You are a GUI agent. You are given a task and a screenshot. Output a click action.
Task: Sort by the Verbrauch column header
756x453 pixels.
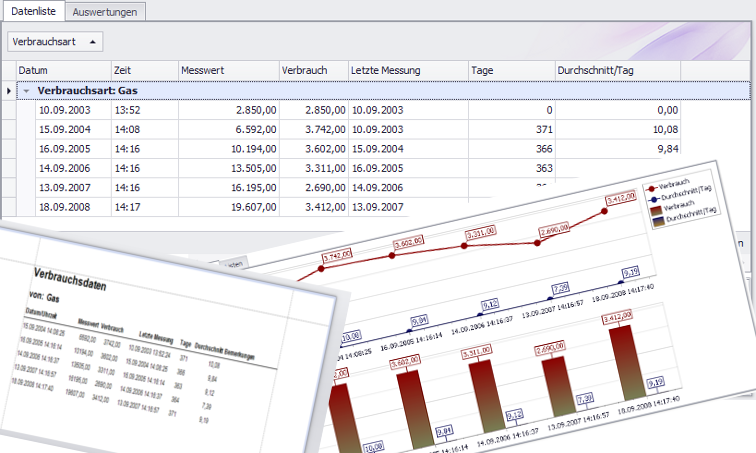coord(314,70)
